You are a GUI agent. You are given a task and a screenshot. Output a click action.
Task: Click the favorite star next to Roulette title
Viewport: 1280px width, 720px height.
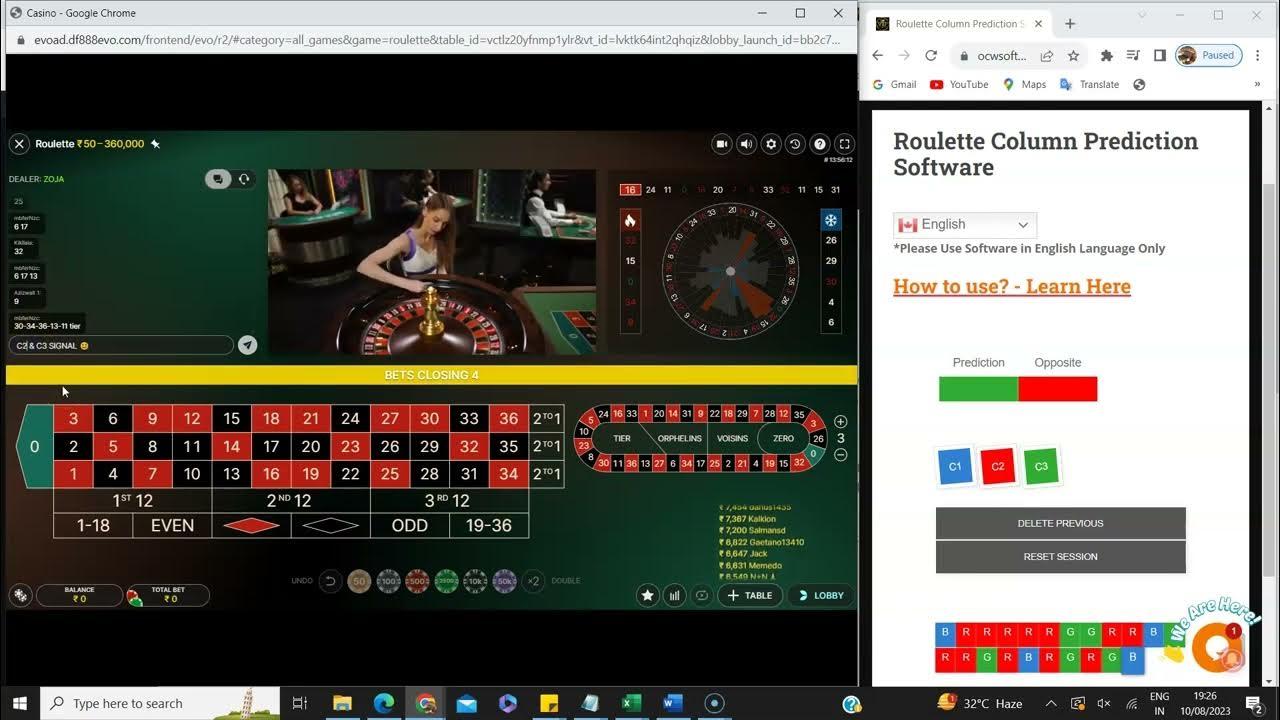[155, 144]
